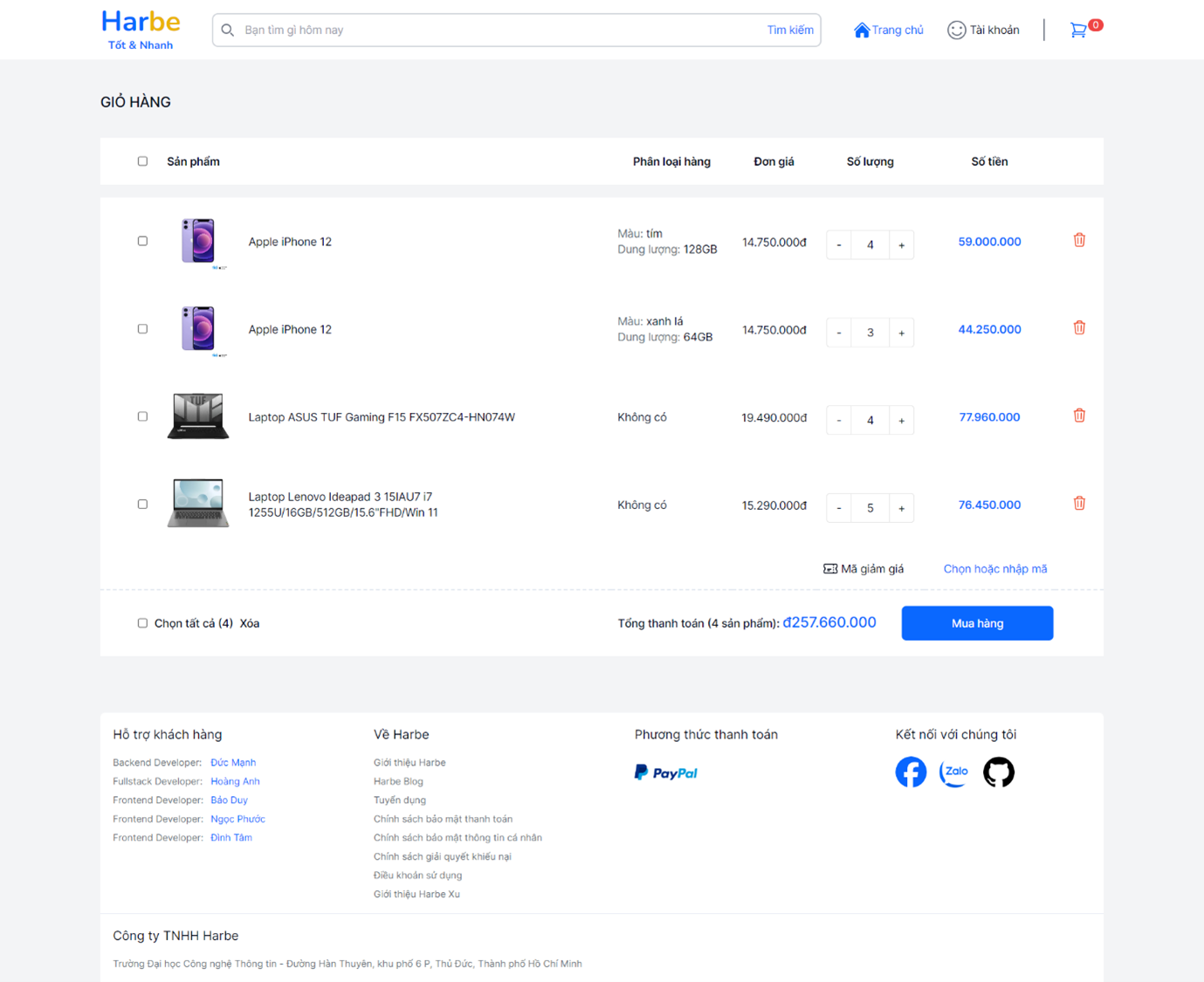Open the Zalo social icon
The width and height of the screenshot is (1204, 982).
[954, 772]
